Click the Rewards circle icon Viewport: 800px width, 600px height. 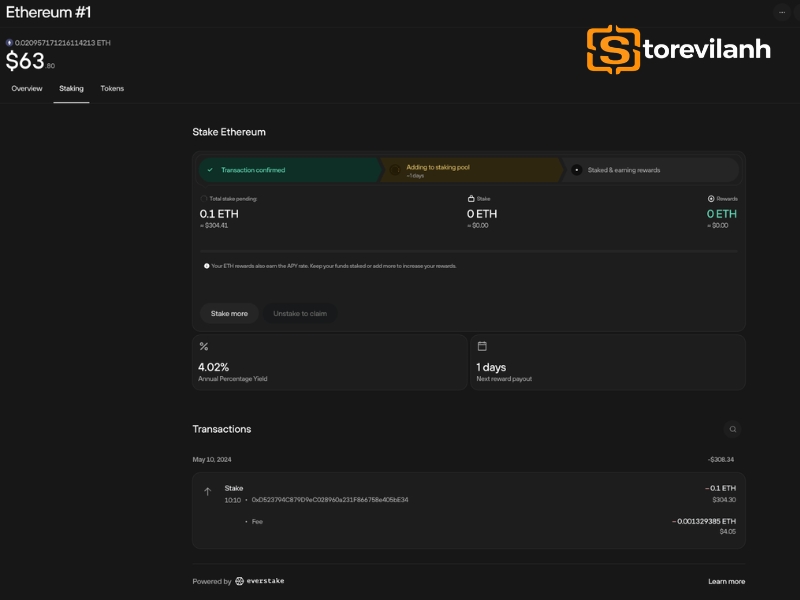point(711,198)
